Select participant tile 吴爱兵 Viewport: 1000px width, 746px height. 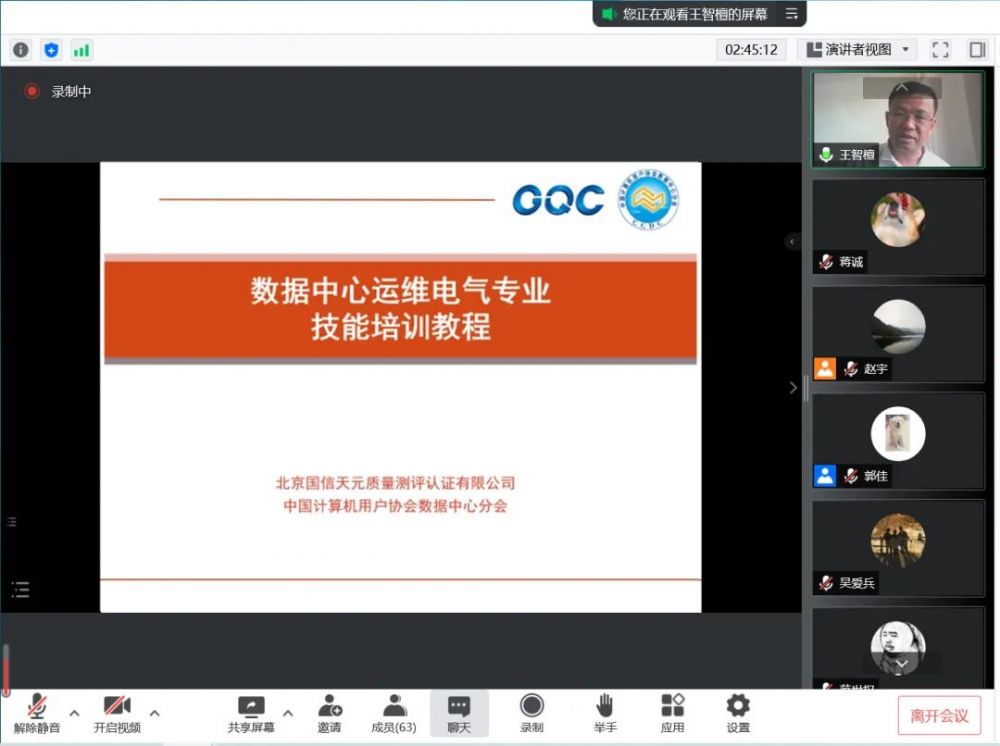pyautogui.click(x=898, y=548)
